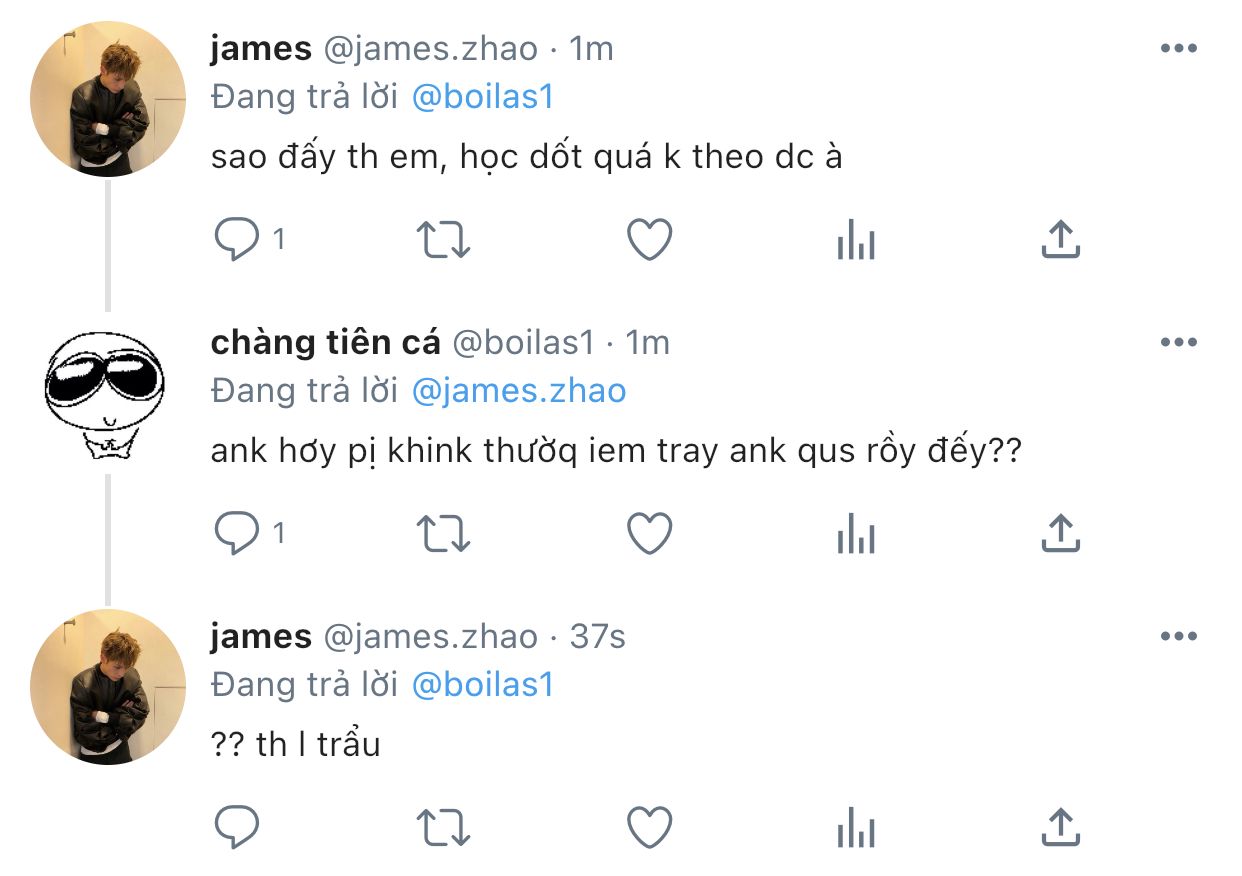
Task: Like the "?? th l trẩu" tweet
Action: tap(649, 828)
